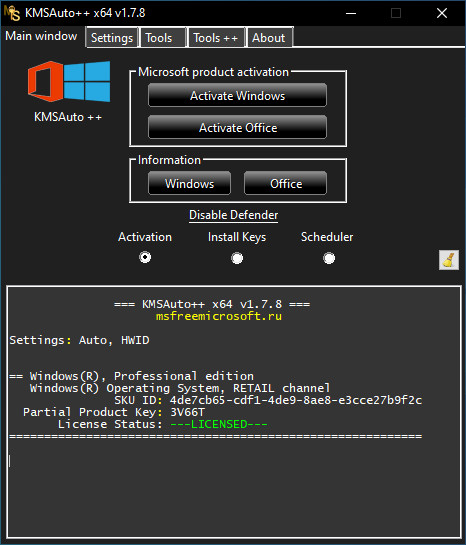This screenshot has width=466, height=545.
Task: Select the Install Keys radio button
Action: [237, 258]
